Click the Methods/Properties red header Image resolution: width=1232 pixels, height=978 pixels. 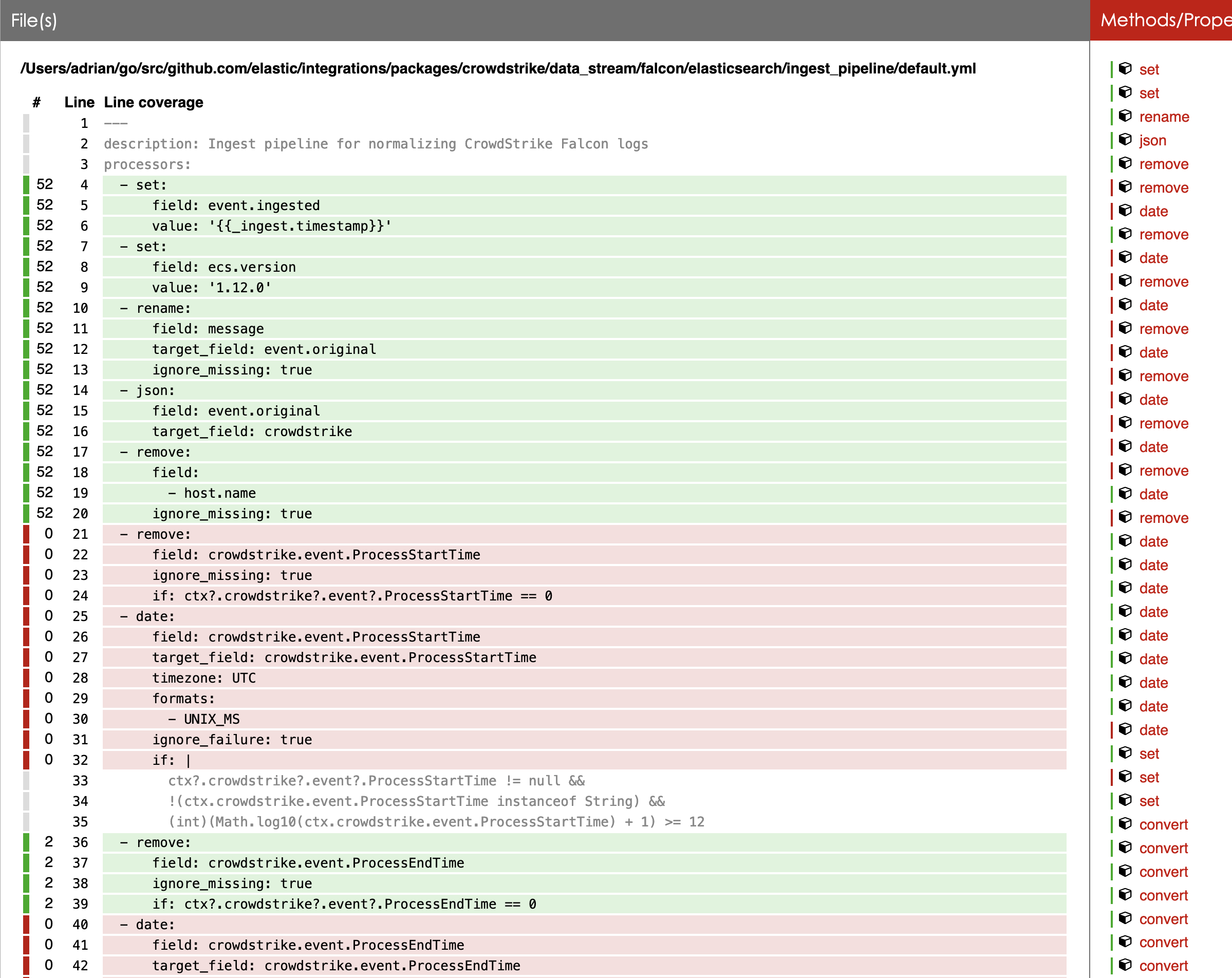pyautogui.click(x=1165, y=21)
